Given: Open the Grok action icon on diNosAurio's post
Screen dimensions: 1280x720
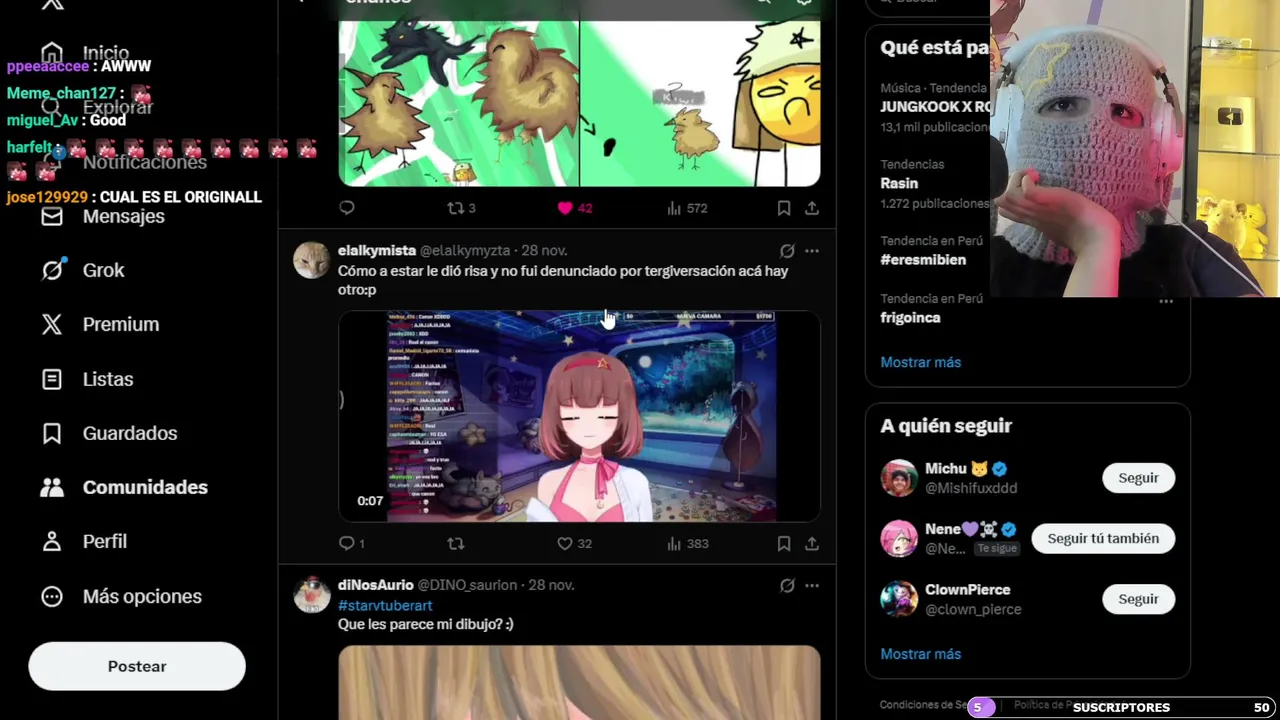Looking at the screenshot, I should [787, 585].
